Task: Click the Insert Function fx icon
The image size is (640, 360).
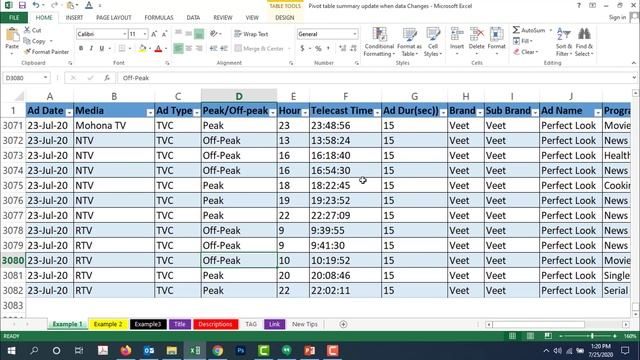Action: tap(107, 78)
